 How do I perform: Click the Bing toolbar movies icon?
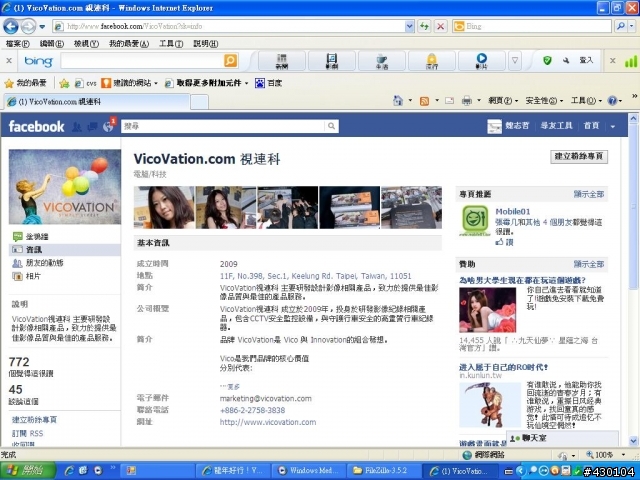(331, 61)
